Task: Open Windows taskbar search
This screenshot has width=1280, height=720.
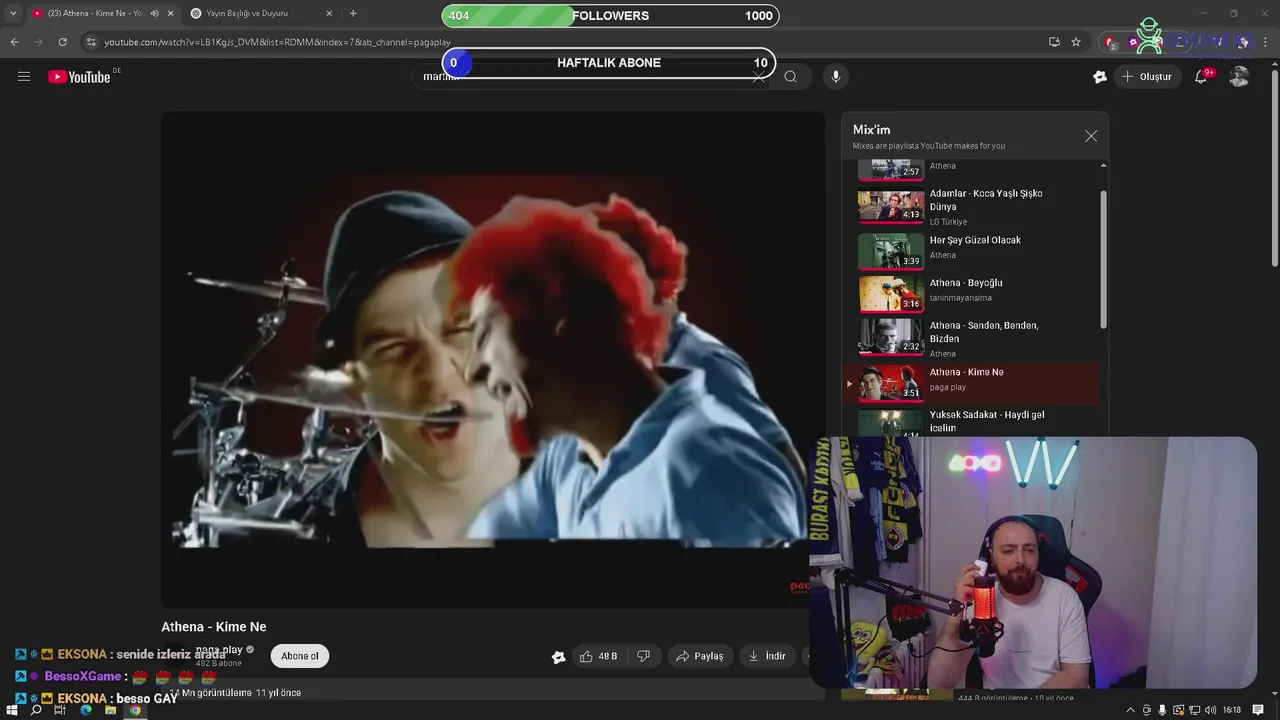Action: point(36,710)
